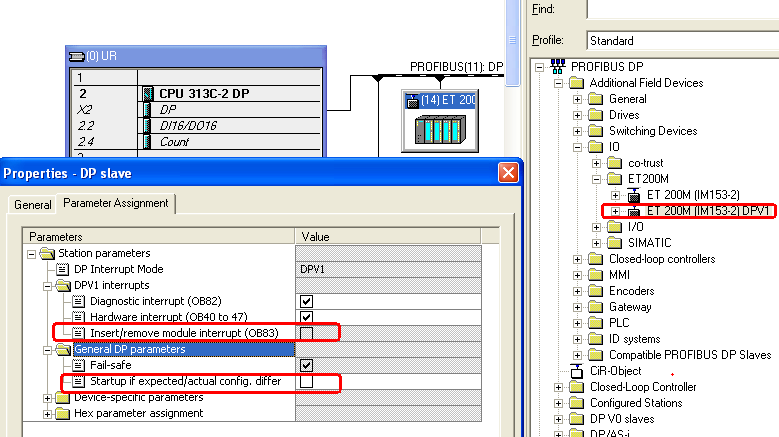Select the Closed-Loop Controller folder
The width and height of the screenshot is (779, 437).
click(643, 387)
